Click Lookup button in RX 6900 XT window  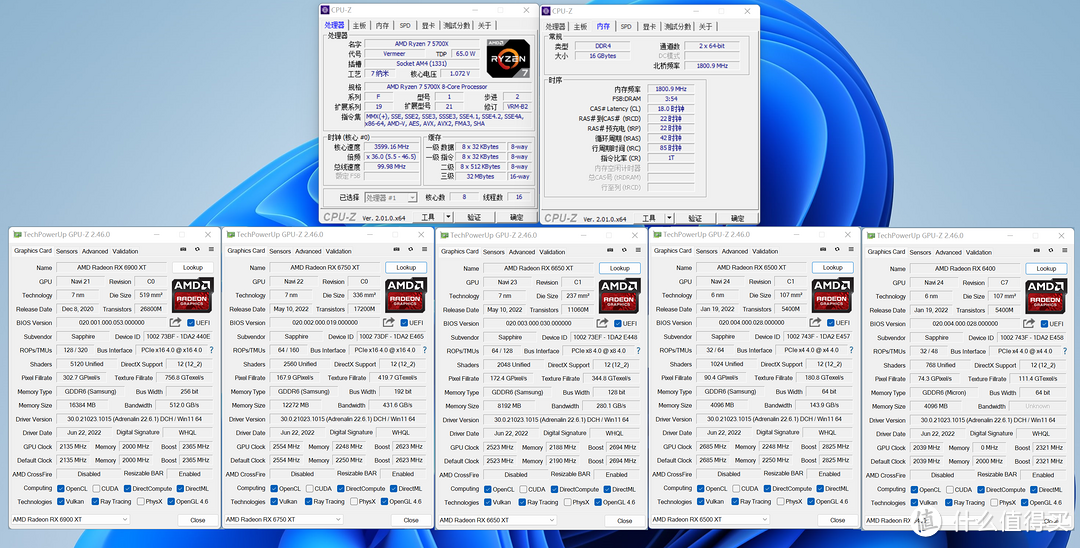pyautogui.click(x=193, y=267)
